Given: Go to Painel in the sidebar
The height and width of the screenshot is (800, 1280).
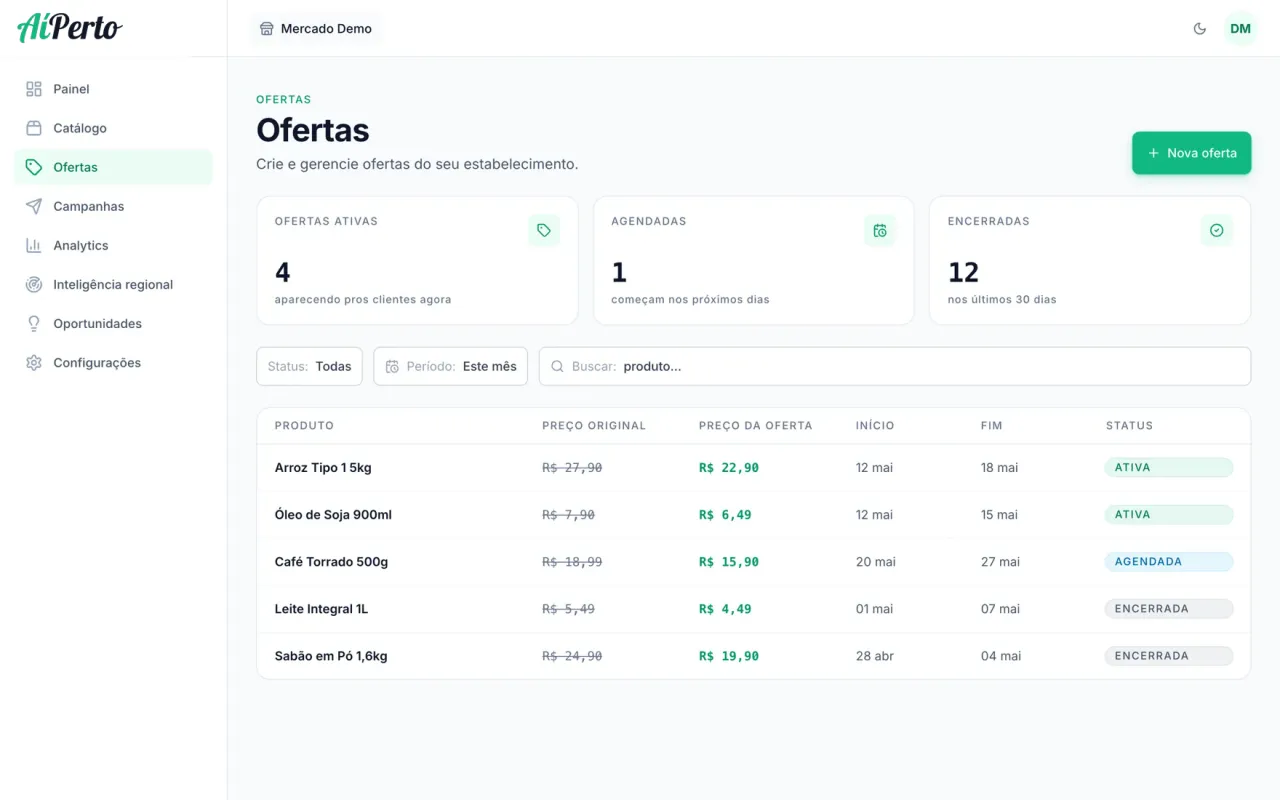Looking at the screenshot, I should point(113,89).
